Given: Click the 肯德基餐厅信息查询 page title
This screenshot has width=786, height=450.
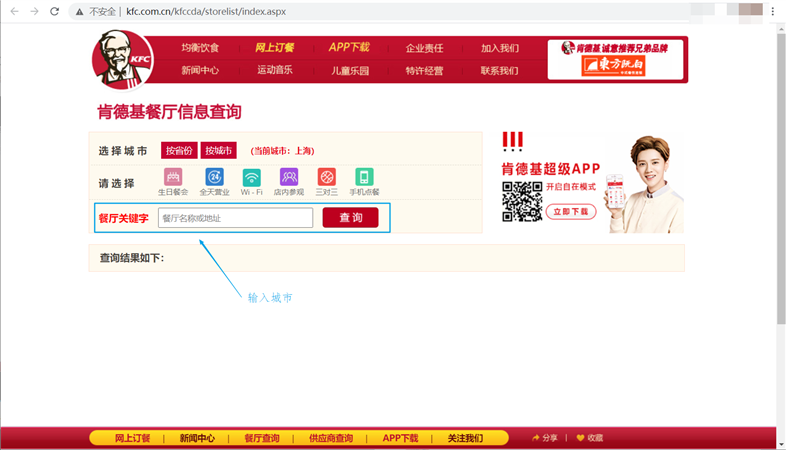Looking at the screenshot, I should click(169, 112).
